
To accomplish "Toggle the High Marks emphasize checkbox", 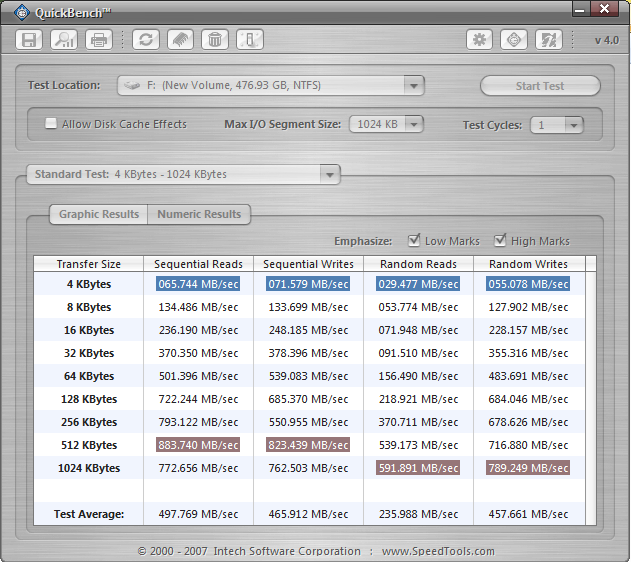I will coord(500,241).
